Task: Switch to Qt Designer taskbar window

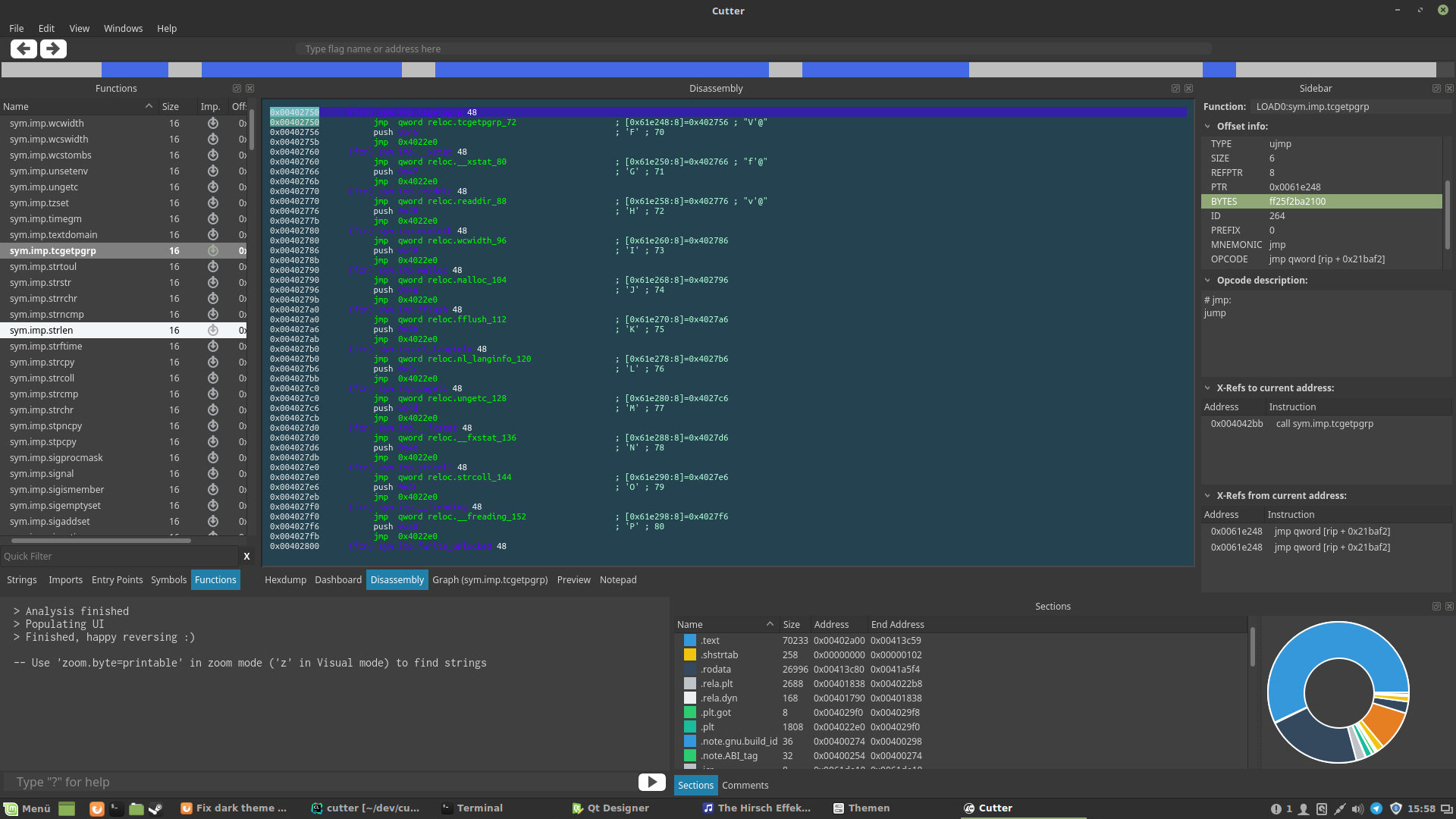Action: tap(611, 808)
